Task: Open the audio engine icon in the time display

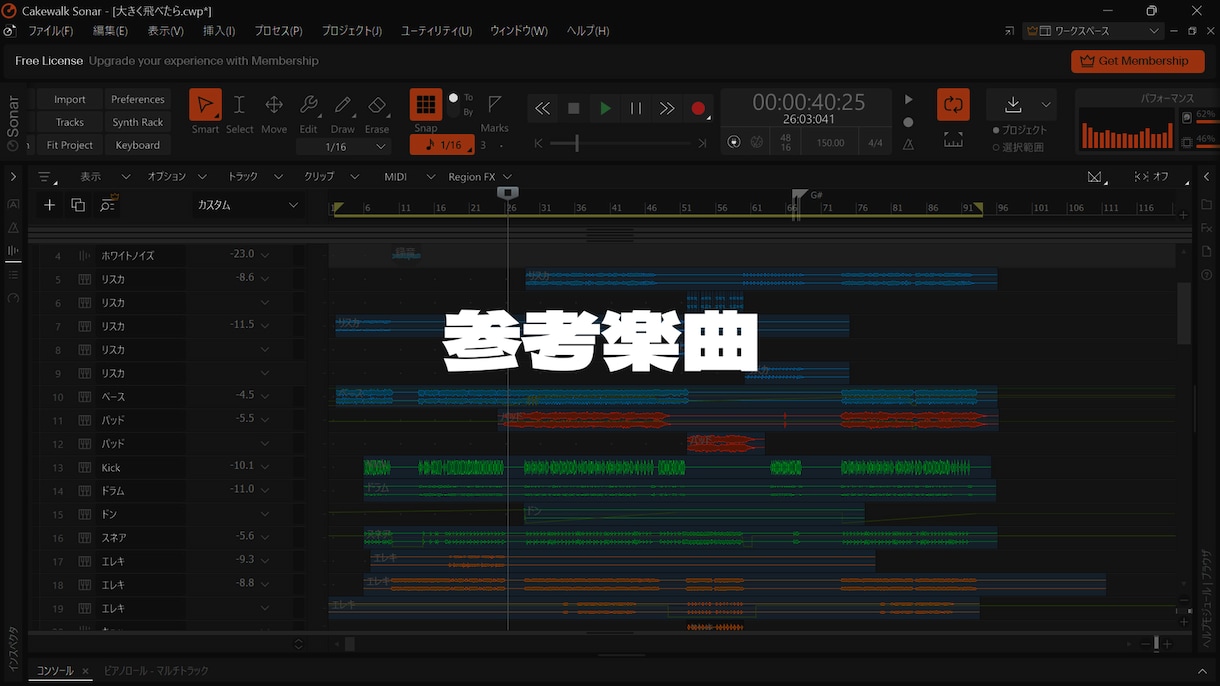Action: click(x=734, y=142)
